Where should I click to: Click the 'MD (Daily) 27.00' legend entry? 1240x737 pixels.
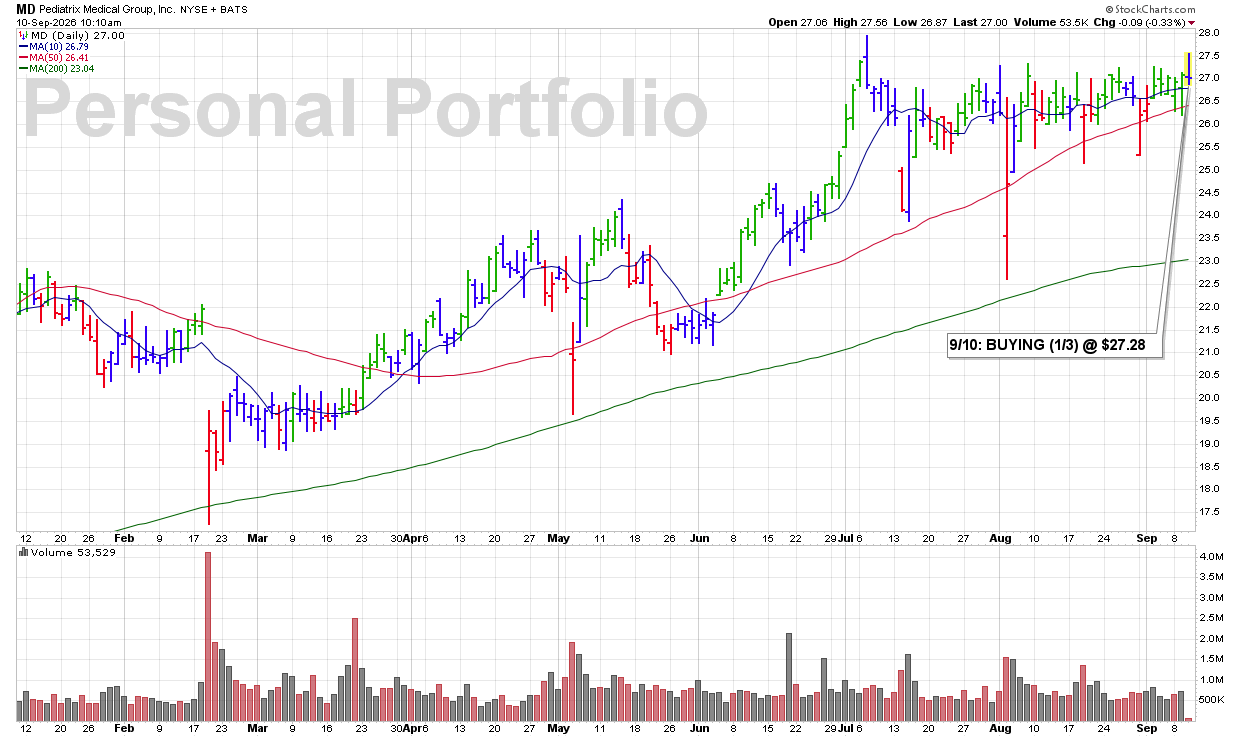[72, 35]
